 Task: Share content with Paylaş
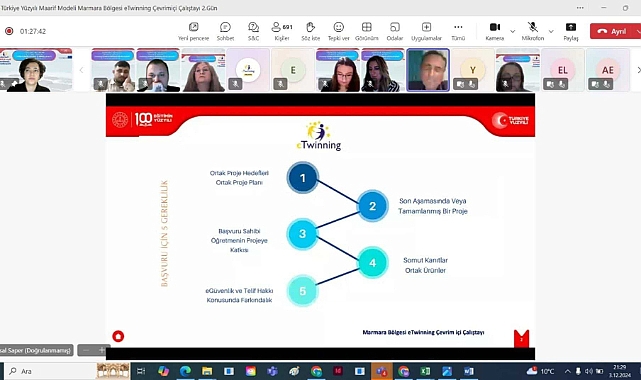(571, 31)
